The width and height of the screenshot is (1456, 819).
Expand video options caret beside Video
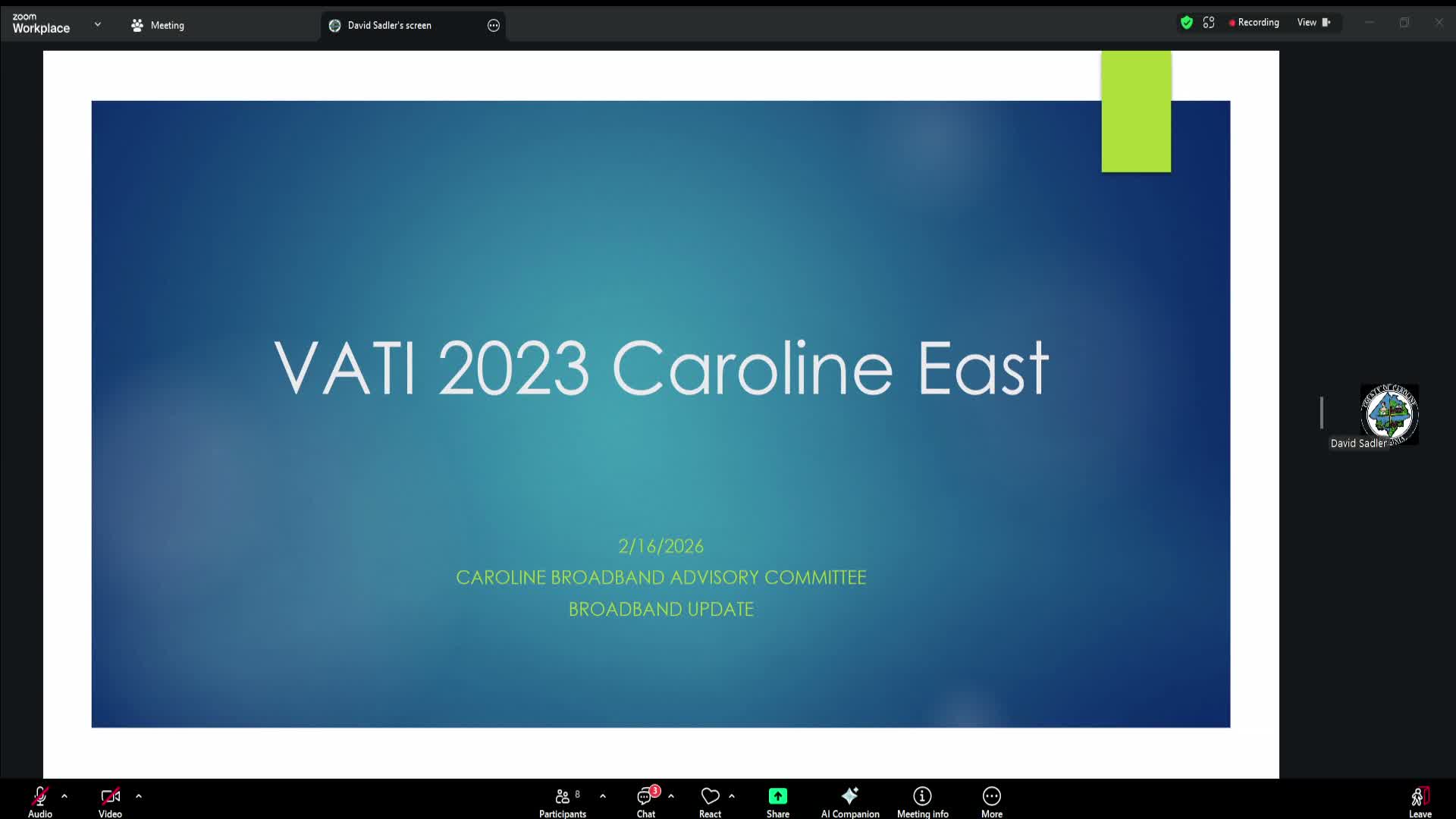tap(139, 796)
